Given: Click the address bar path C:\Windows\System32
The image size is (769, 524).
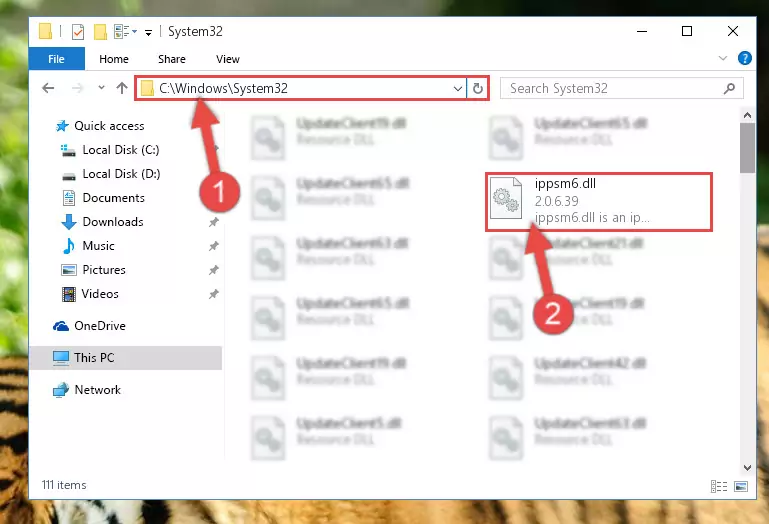Looking at the screenshot, I should pyautogui.click(x=223, y=88).
